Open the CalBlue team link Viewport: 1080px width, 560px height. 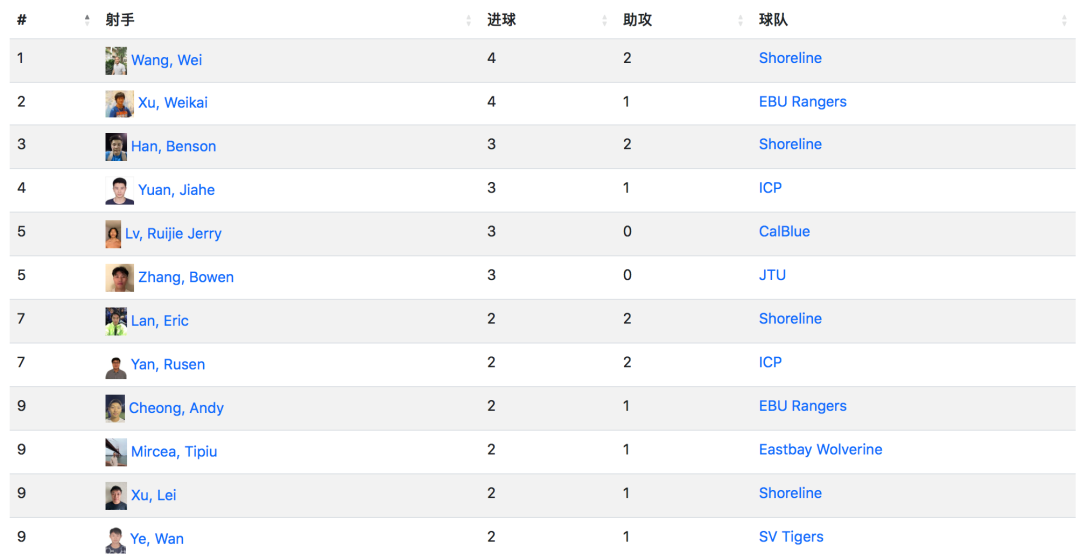click(x=784, y=231)
